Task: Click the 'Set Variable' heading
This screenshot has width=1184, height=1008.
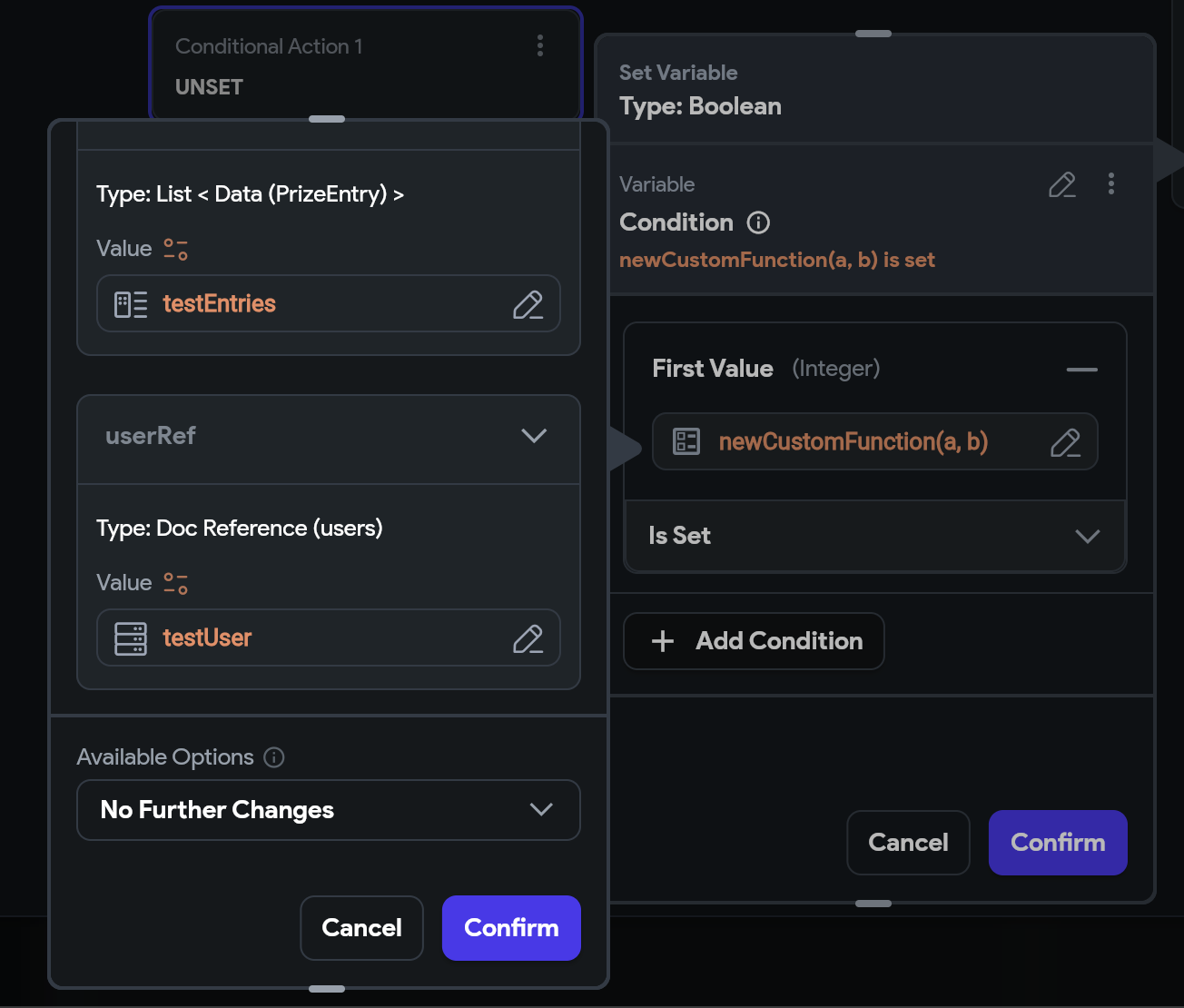Action: (x=678, y=73)
